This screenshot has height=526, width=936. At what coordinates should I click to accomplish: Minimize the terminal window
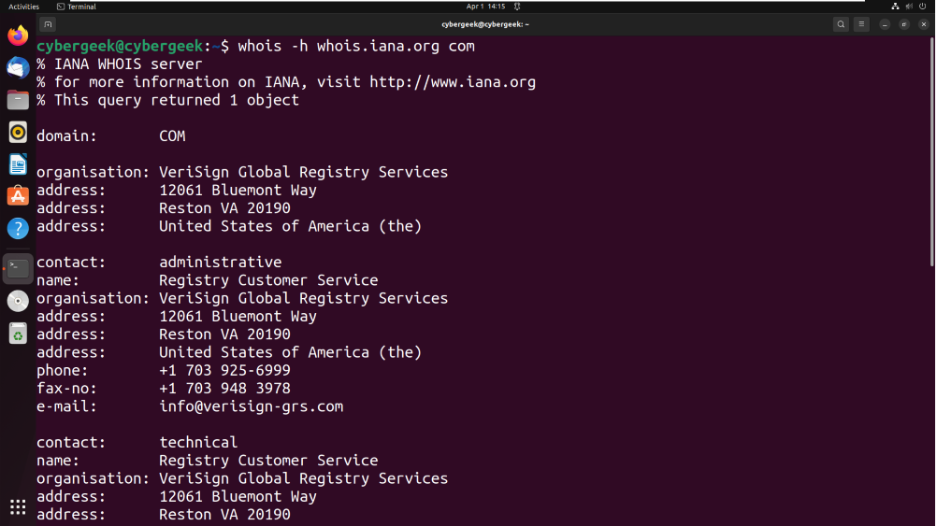click(x=885, y=24)
